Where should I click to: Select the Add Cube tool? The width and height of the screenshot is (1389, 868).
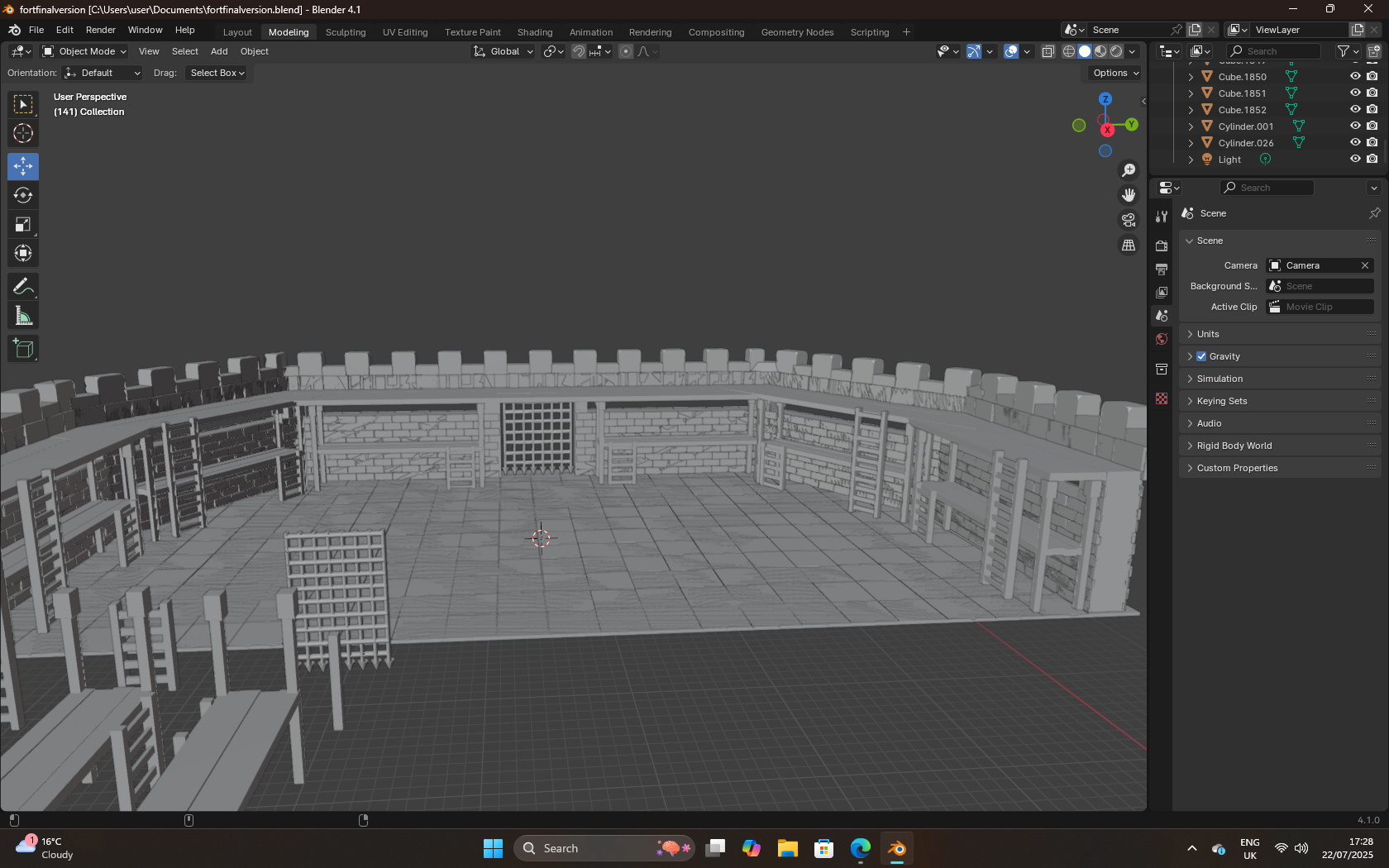(x=23, y=349)
